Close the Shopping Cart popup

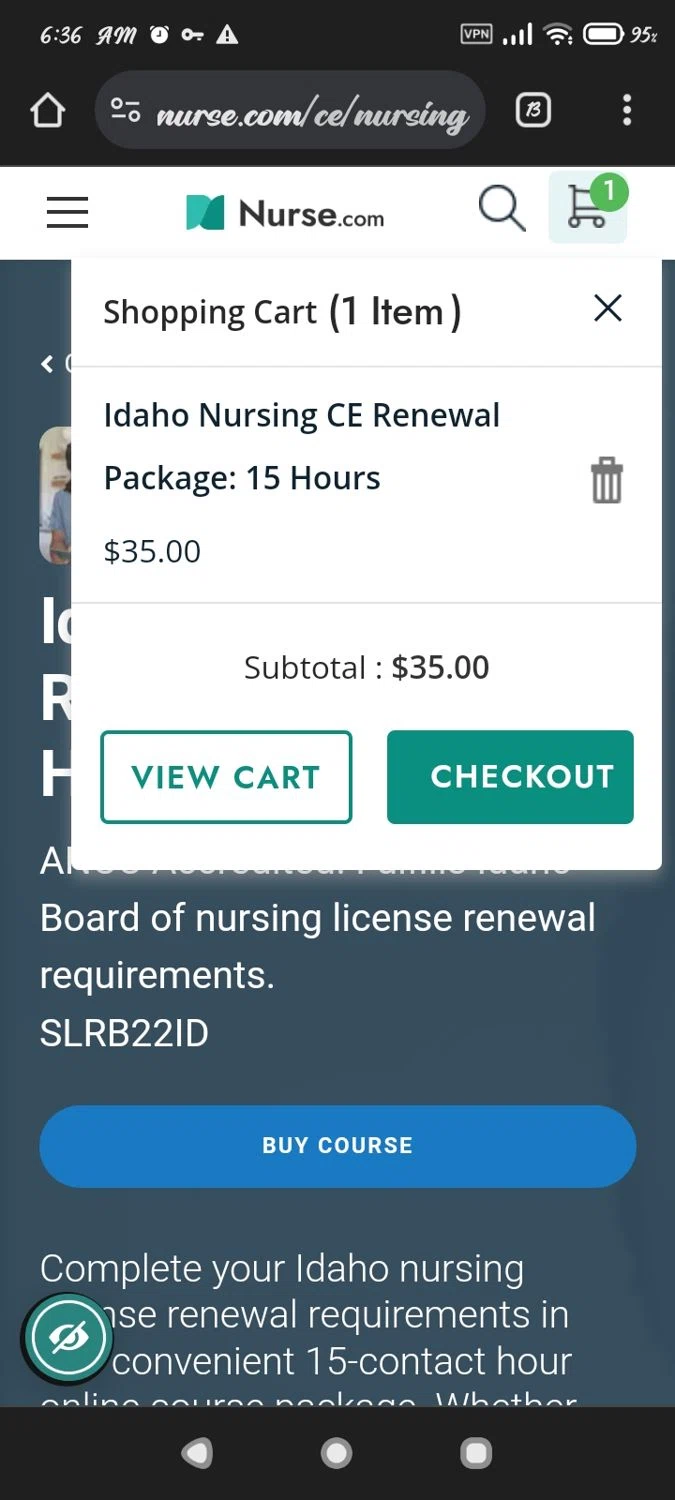(607, 309)
